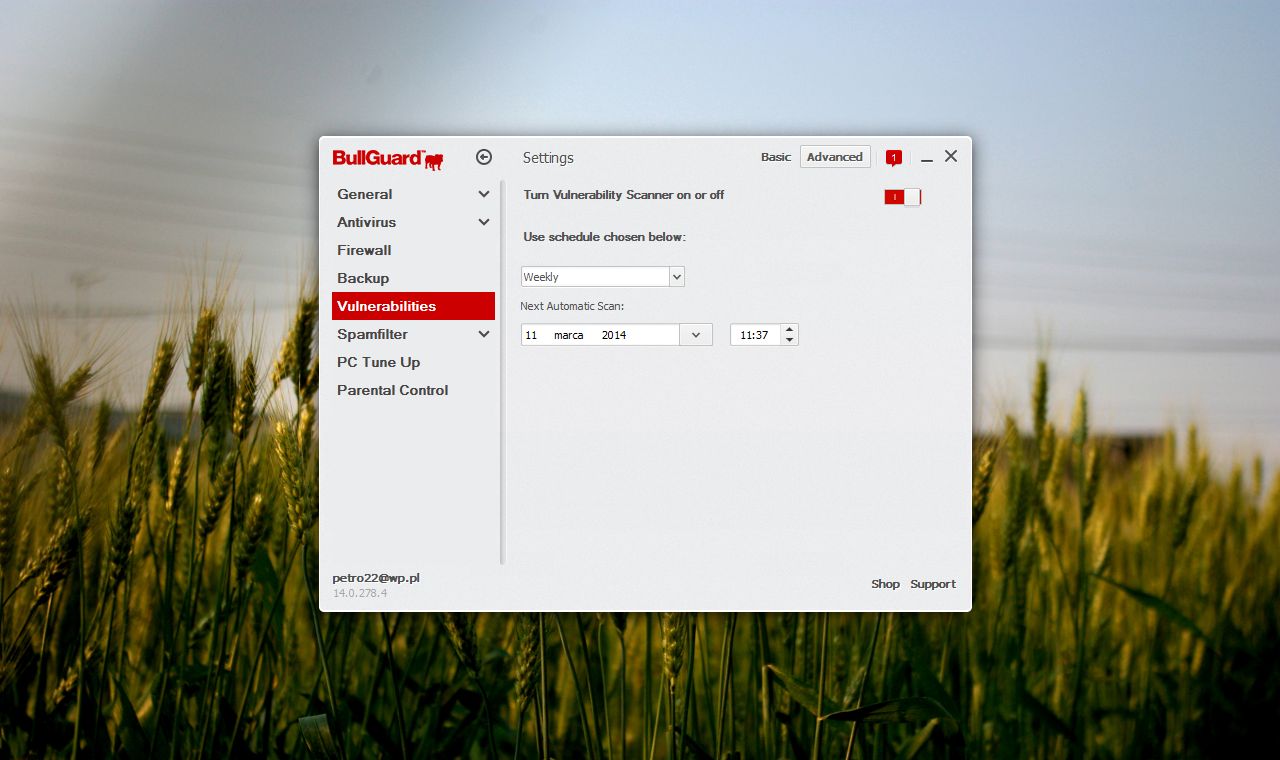Open the red notification message icon
1280x760 pixels.
[x=894, y=158]
